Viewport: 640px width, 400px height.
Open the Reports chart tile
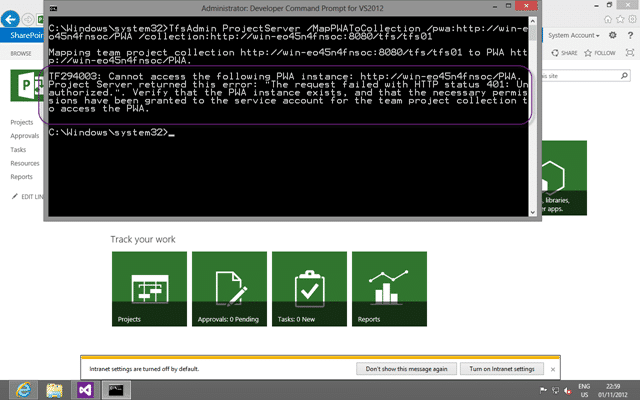click(x=389, y=289)
